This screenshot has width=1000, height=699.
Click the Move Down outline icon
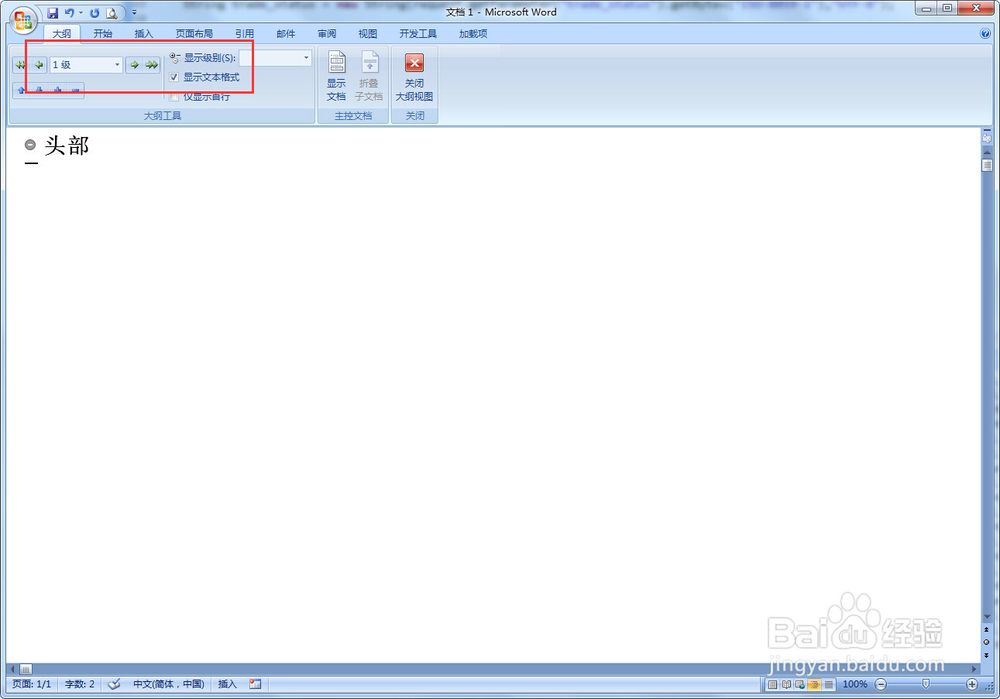point(40,89)
